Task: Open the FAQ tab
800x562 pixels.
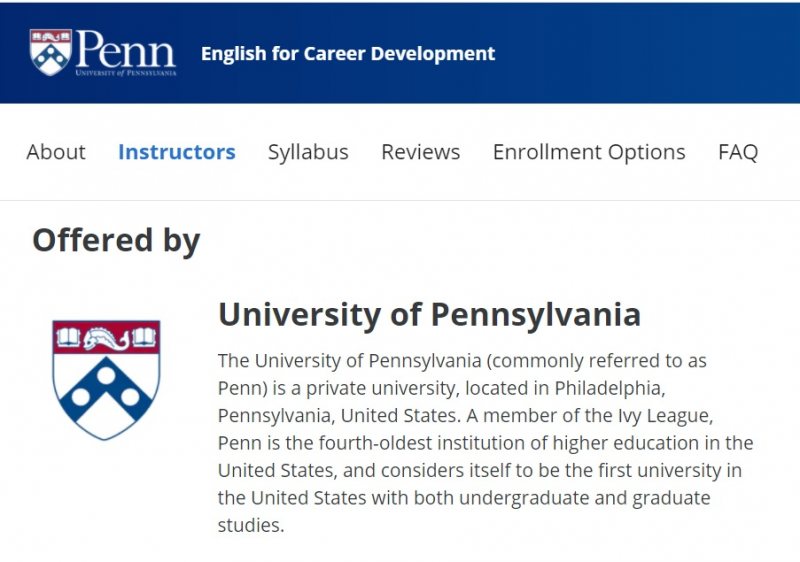Action: tap(738, 152)
